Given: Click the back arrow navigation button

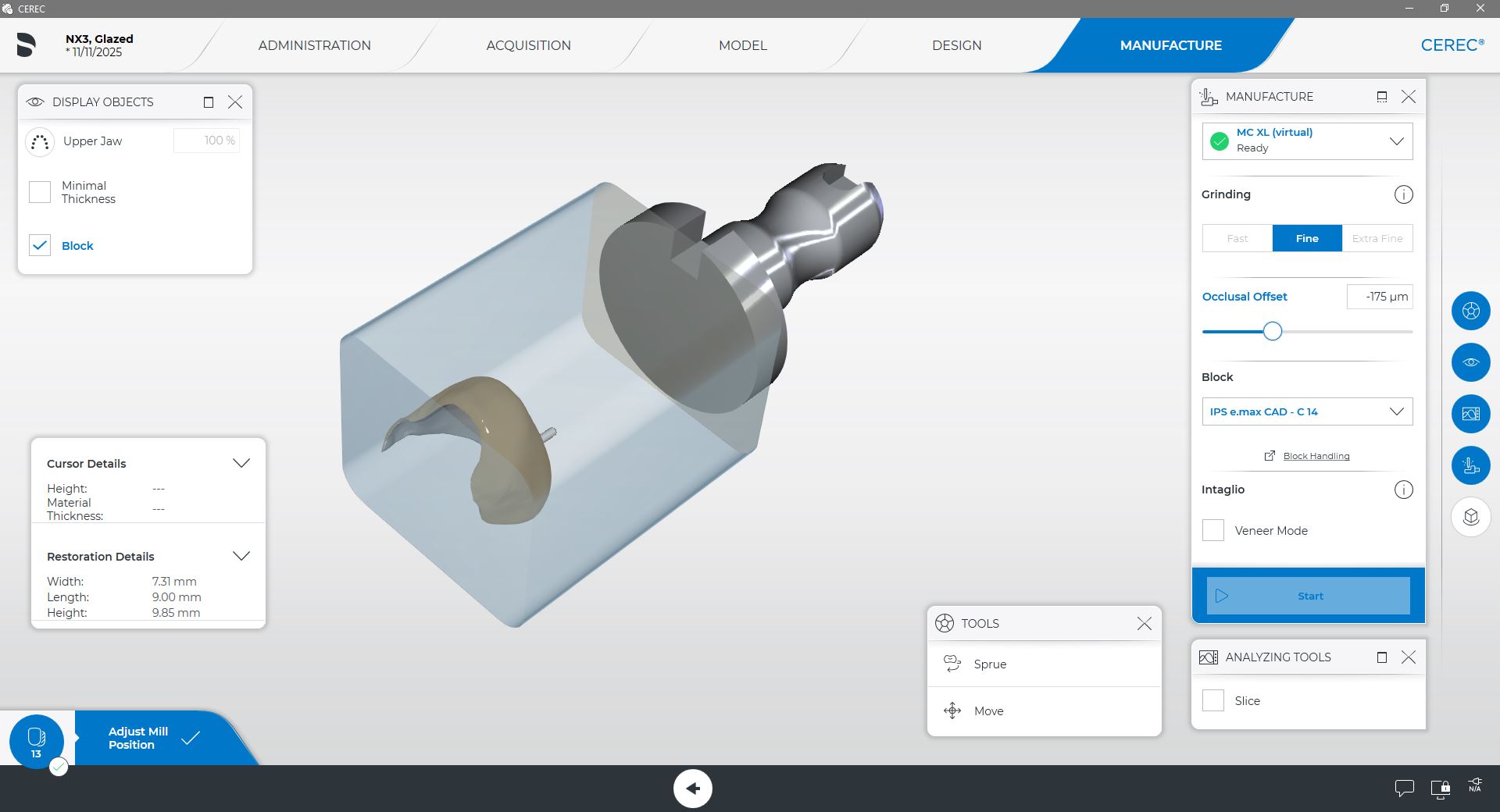Looking at the screenshot, I should [x=693, y=789].
